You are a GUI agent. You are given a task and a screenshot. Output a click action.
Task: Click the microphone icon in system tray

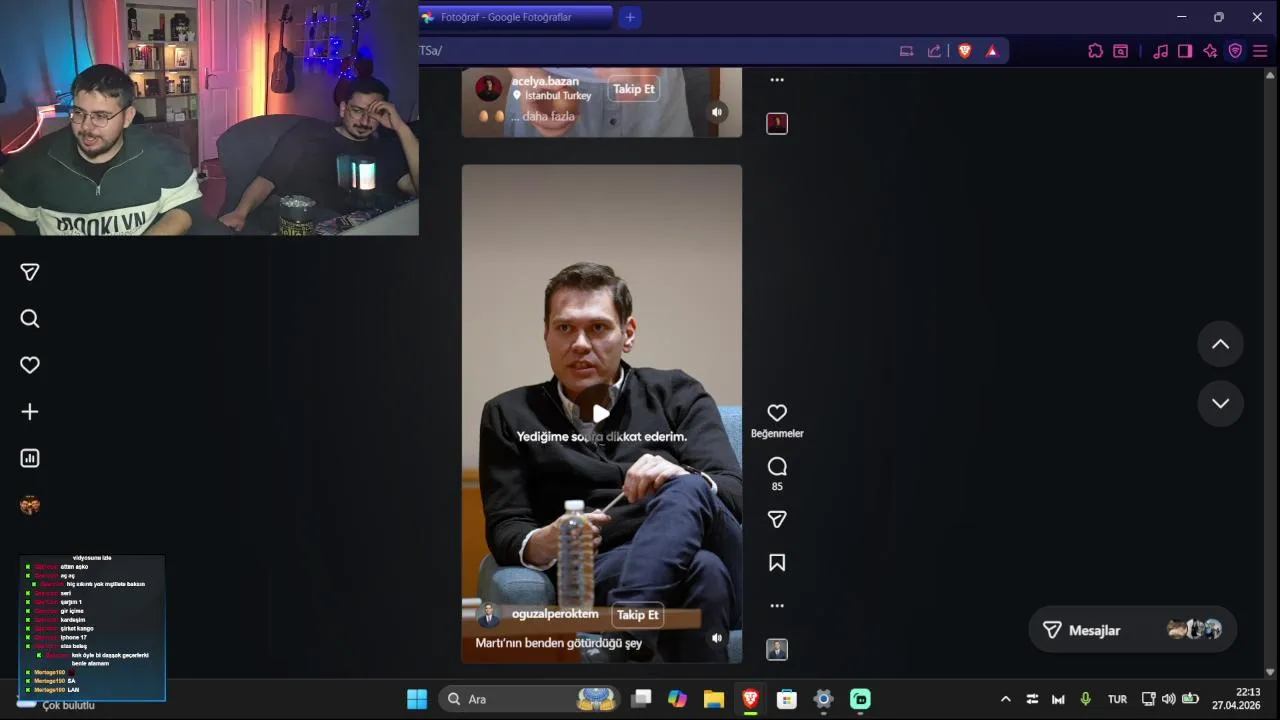(x=1086, y=699)
